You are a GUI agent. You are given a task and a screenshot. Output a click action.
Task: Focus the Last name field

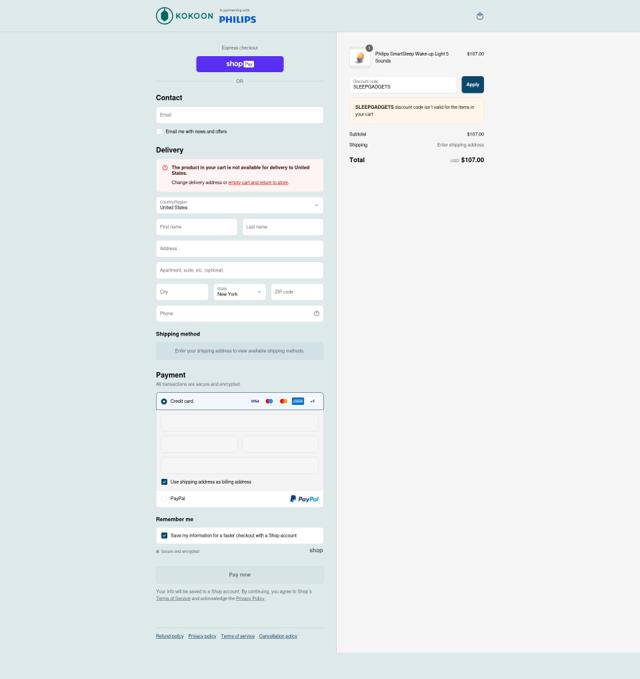[x=283, y=227]
